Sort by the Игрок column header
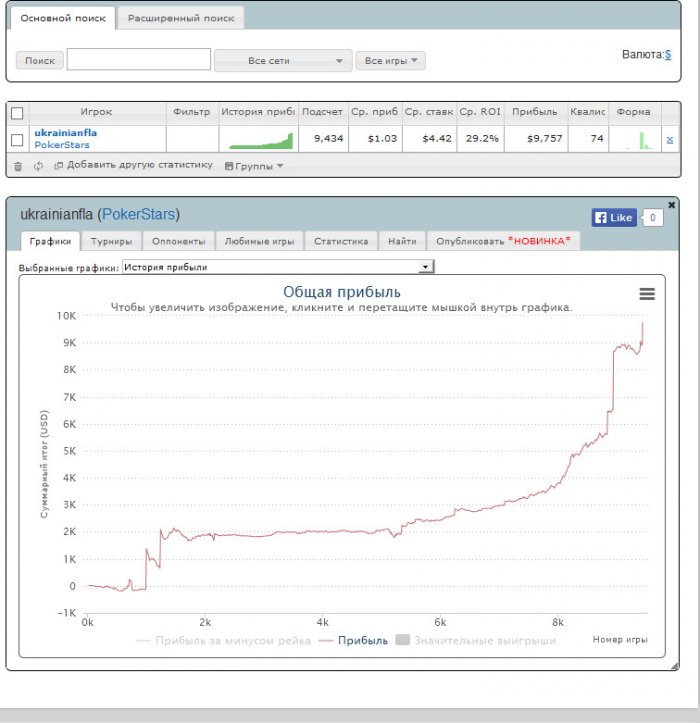 [96, 112]
